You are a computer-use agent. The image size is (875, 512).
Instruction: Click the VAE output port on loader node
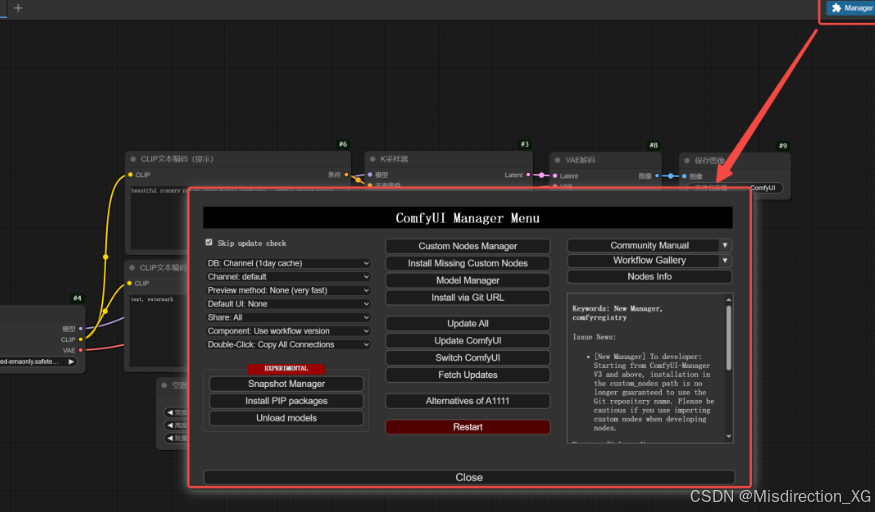[81, 350]
